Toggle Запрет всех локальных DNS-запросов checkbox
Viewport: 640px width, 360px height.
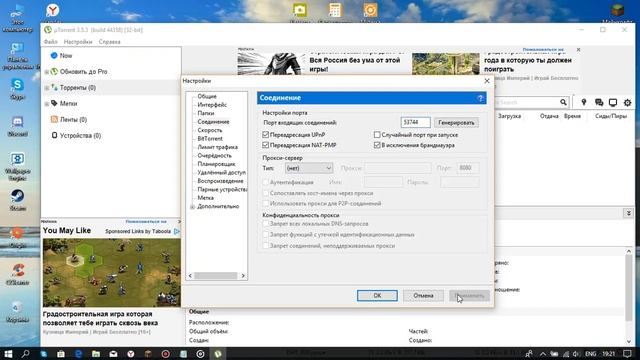click(x=266, y=224)
